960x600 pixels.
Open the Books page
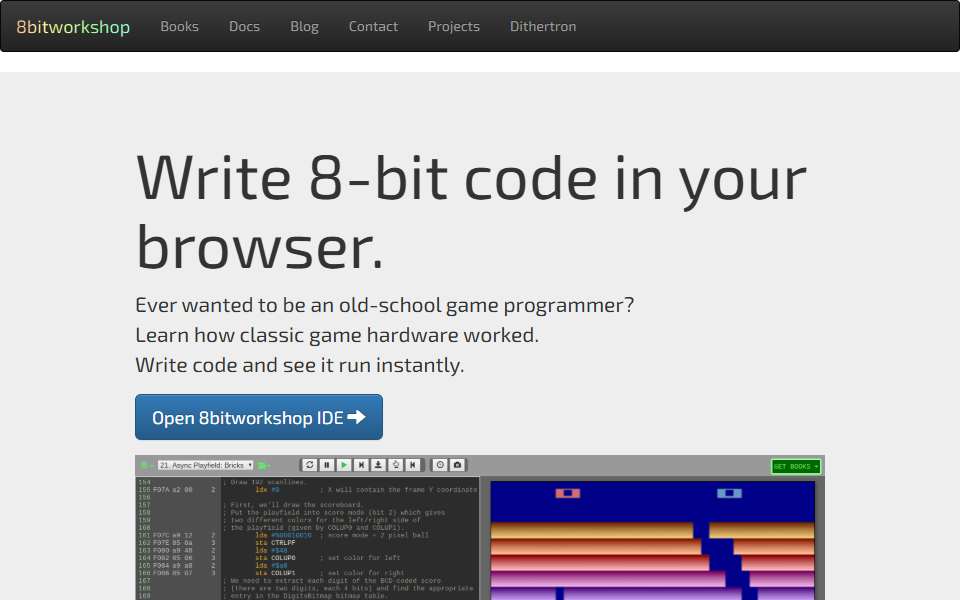(x=179, y=26)
